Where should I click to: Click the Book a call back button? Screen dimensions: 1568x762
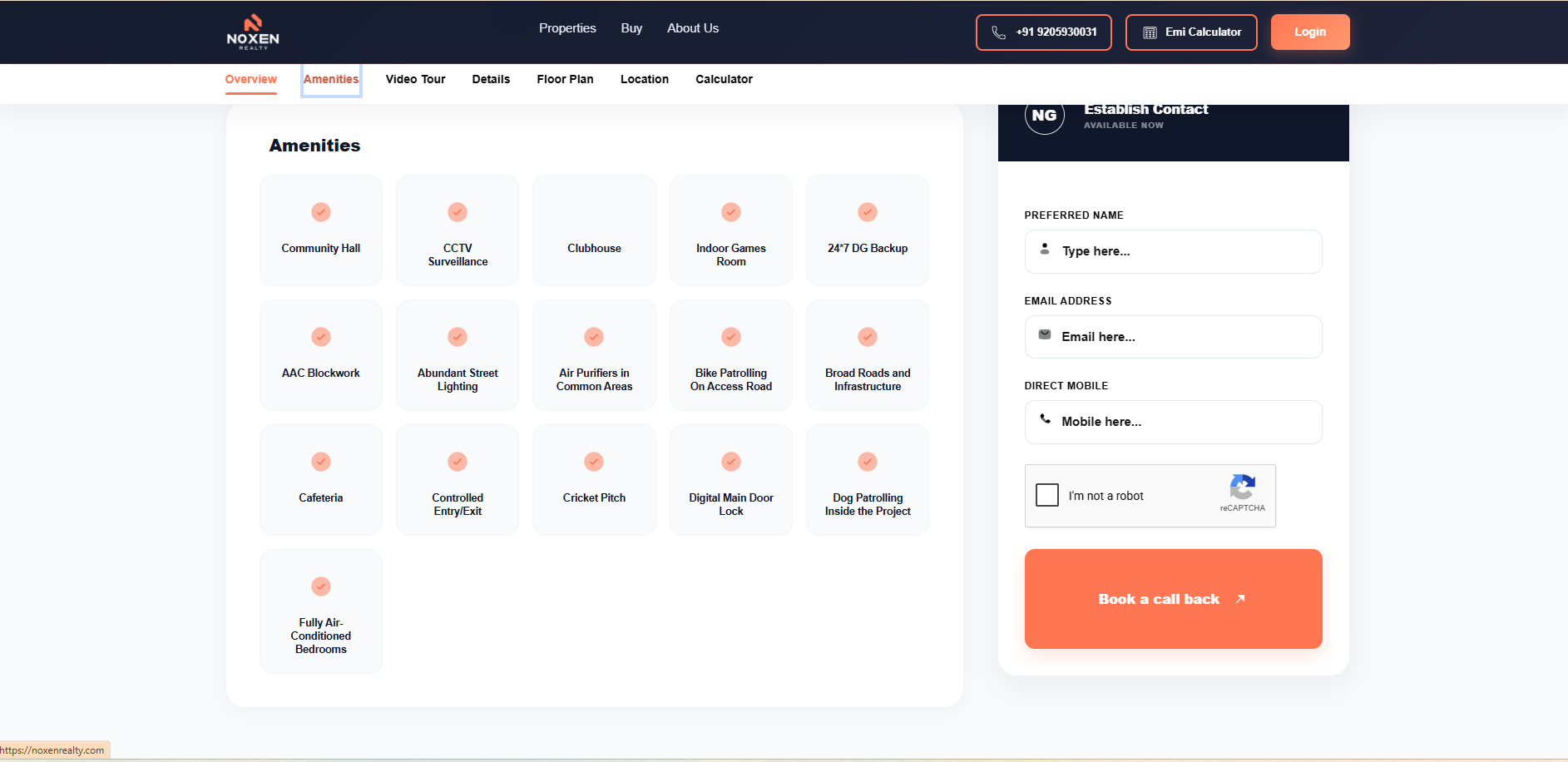(x=1173, y=599)
